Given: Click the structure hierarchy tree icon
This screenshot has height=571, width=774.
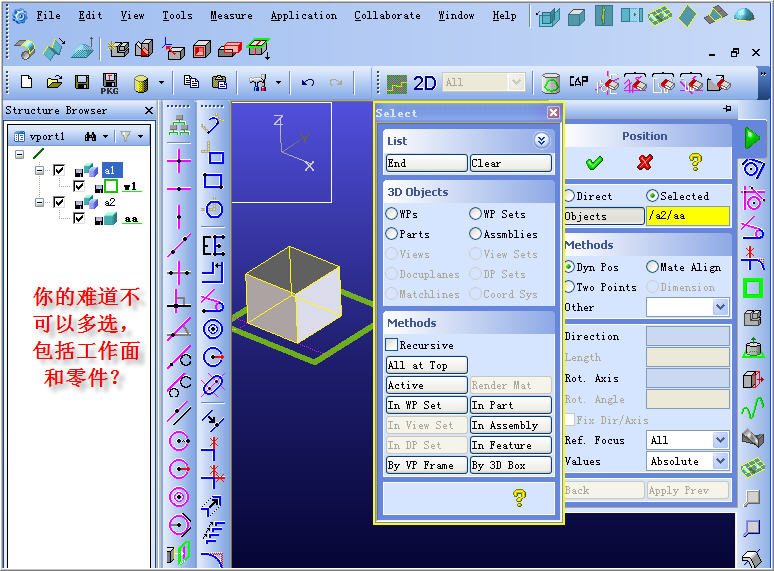Looking at the screenshot, I should point(179,125).
